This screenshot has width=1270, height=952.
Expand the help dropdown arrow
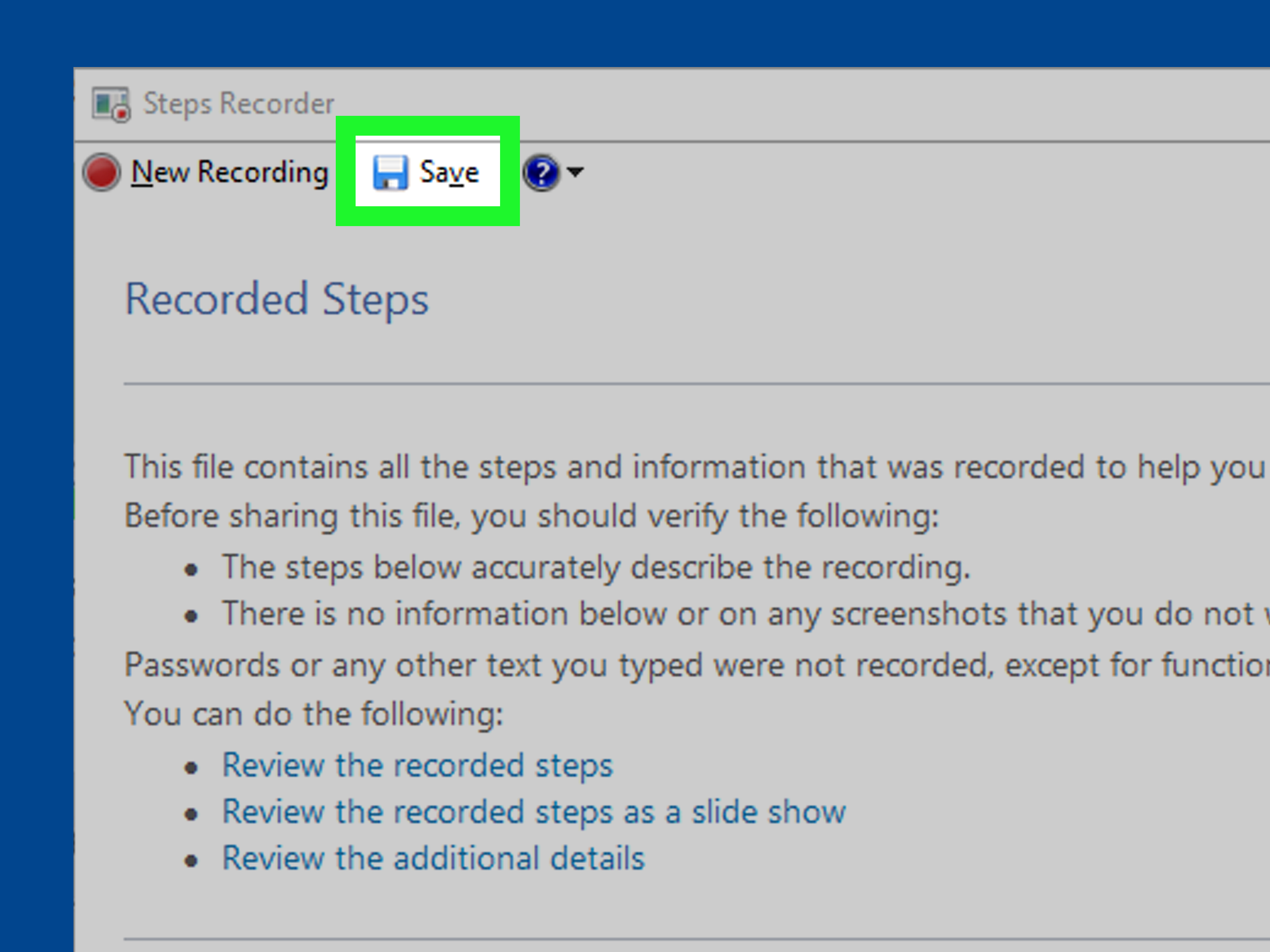tap(575, 172)
